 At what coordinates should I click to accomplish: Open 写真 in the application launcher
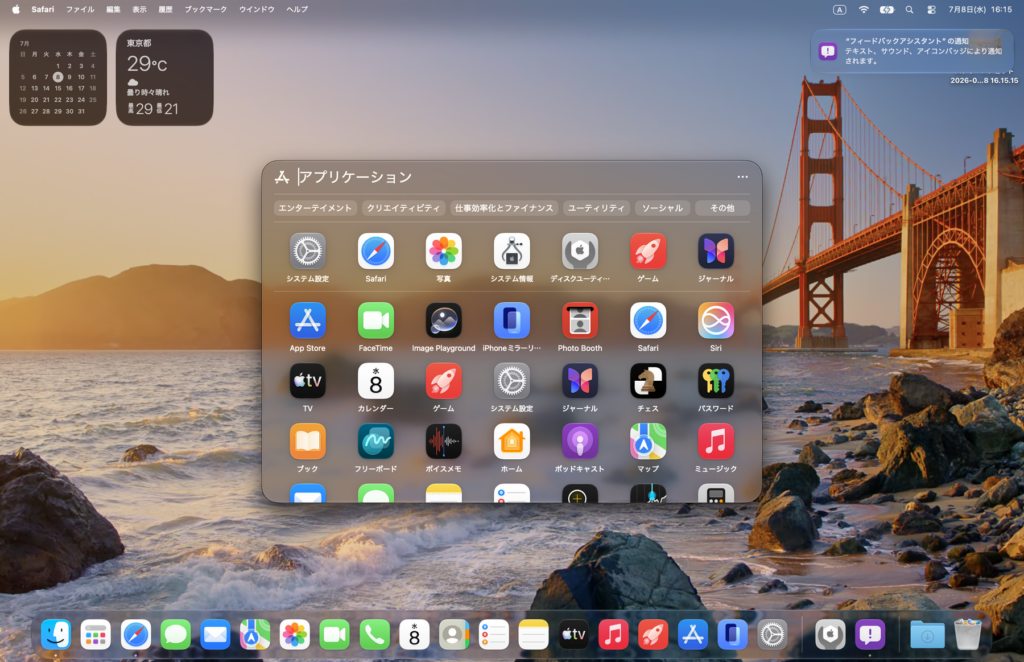[443, 252]
